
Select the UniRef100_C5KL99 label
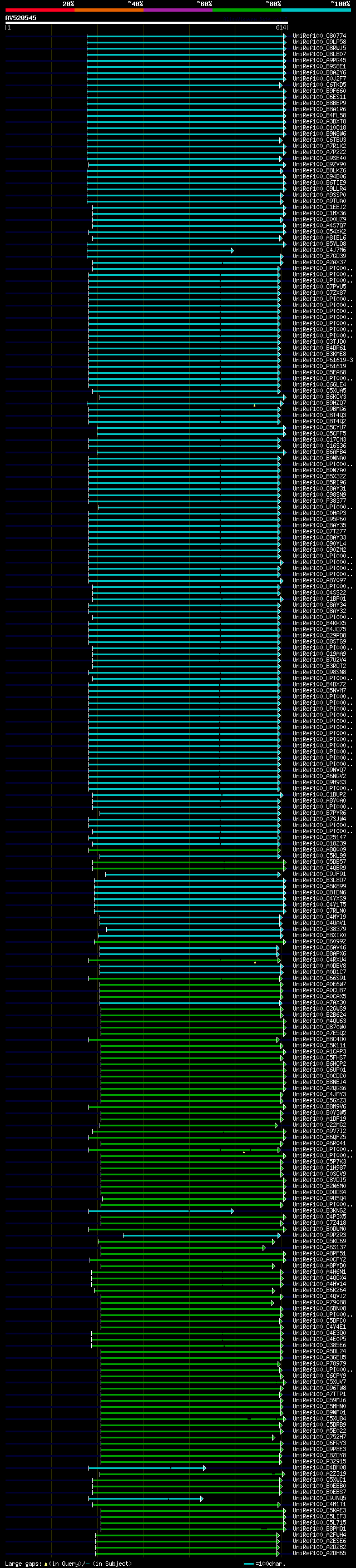[x=319, y=856]
